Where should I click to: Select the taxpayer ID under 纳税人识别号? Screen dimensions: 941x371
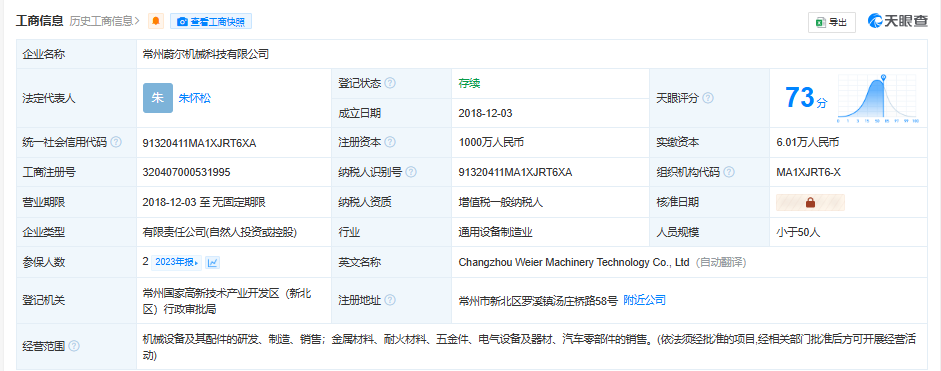click(515, 172)
